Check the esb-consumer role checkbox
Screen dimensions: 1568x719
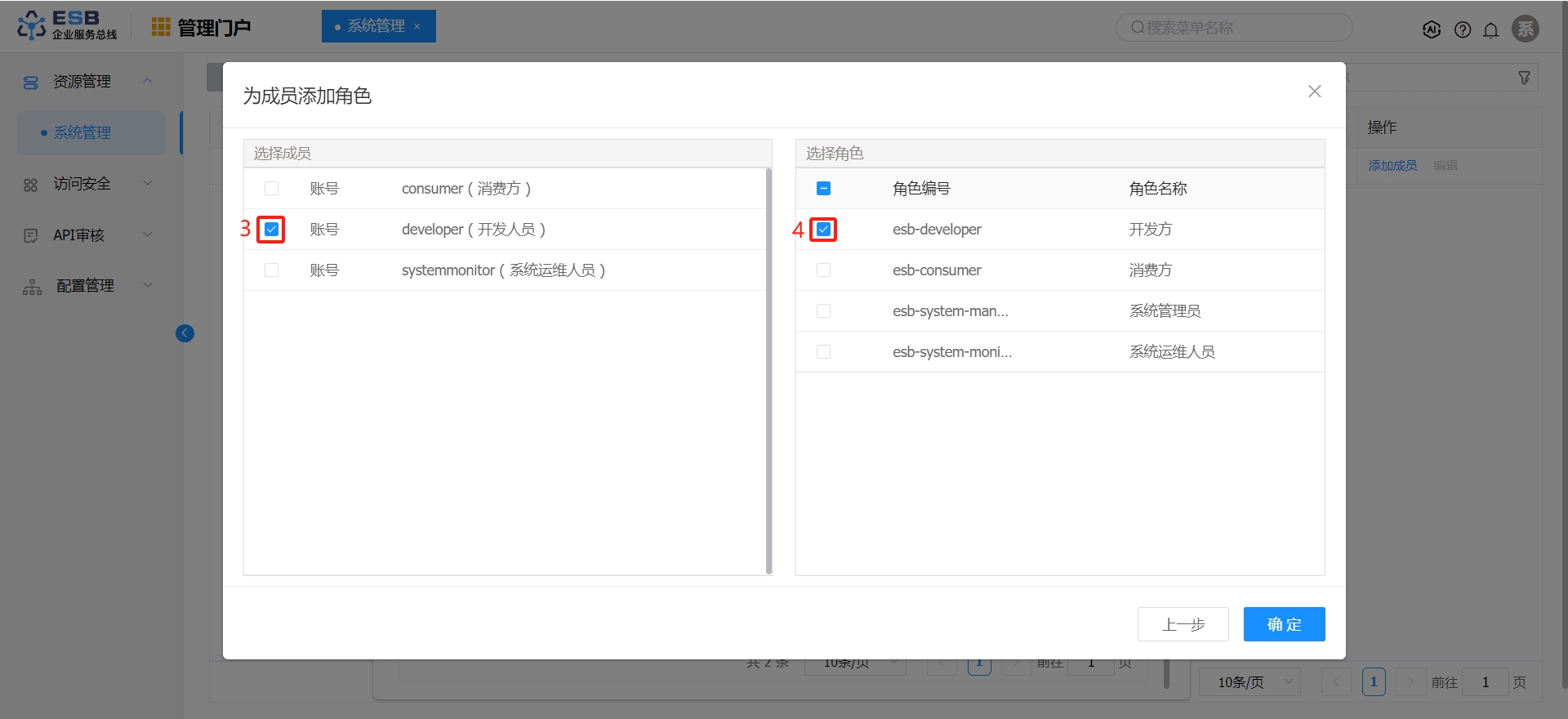[x=824, y=270]
